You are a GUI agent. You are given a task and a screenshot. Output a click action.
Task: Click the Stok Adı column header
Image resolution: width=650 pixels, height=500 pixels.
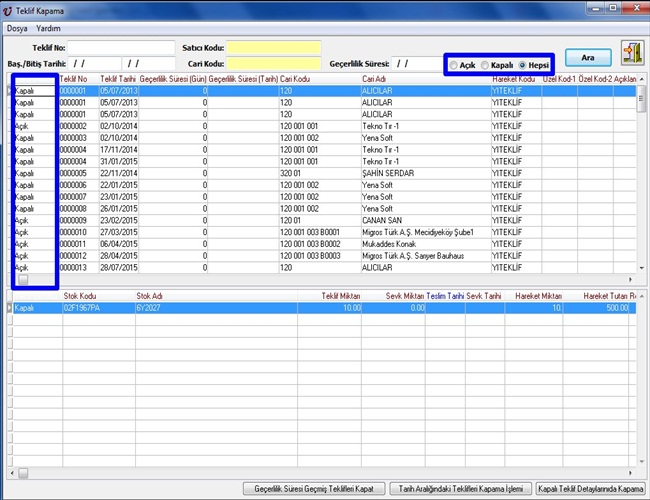[x=149, y=296]
